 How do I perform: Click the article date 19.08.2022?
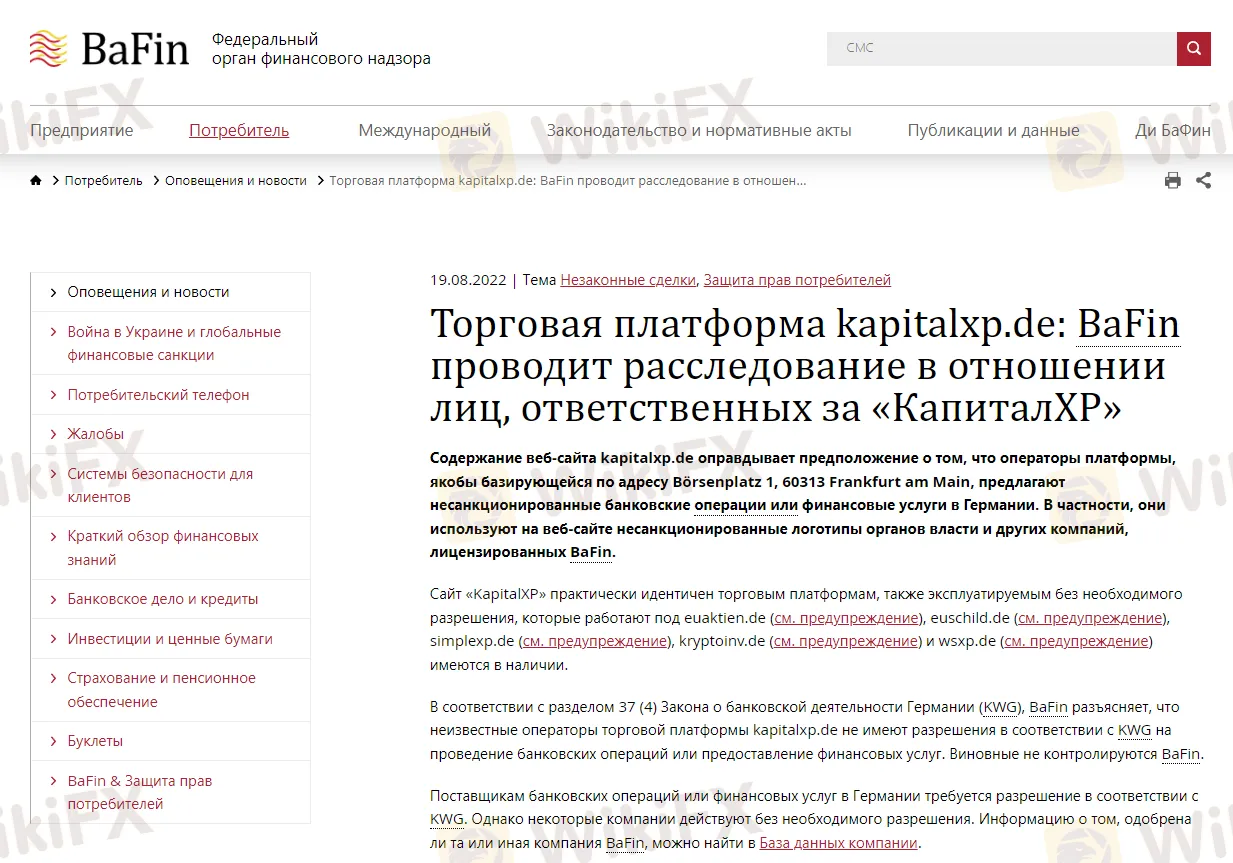tap(468, 280)
